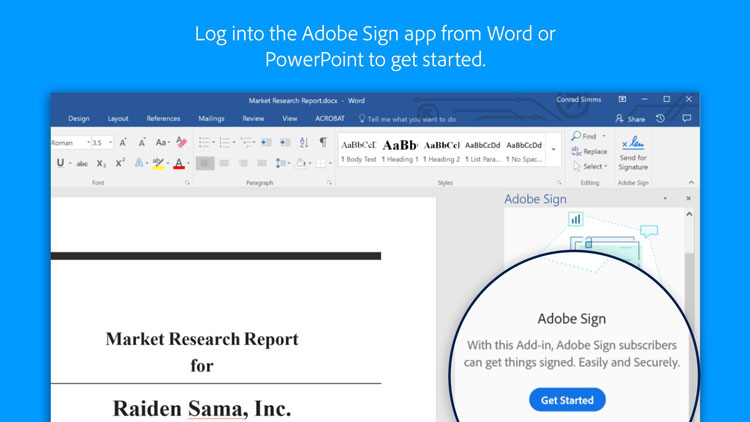
Task: Show paragraph marks with pilcrow icon
Action: [323, 142]
